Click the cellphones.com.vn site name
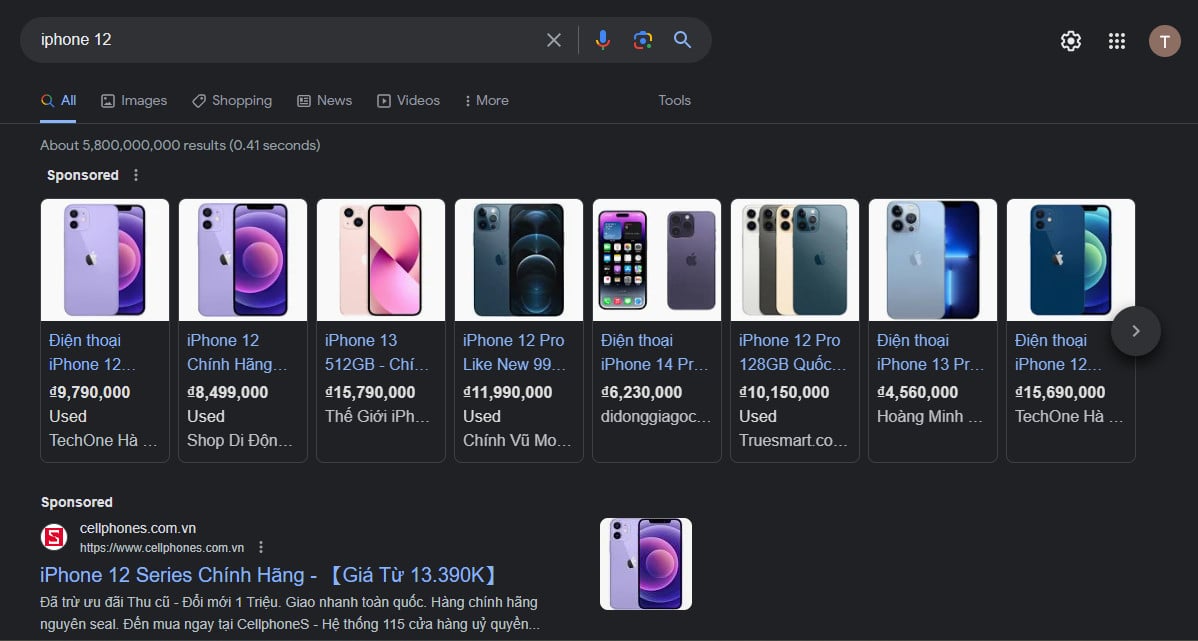 pyautogui.click(x=138, y=529)
